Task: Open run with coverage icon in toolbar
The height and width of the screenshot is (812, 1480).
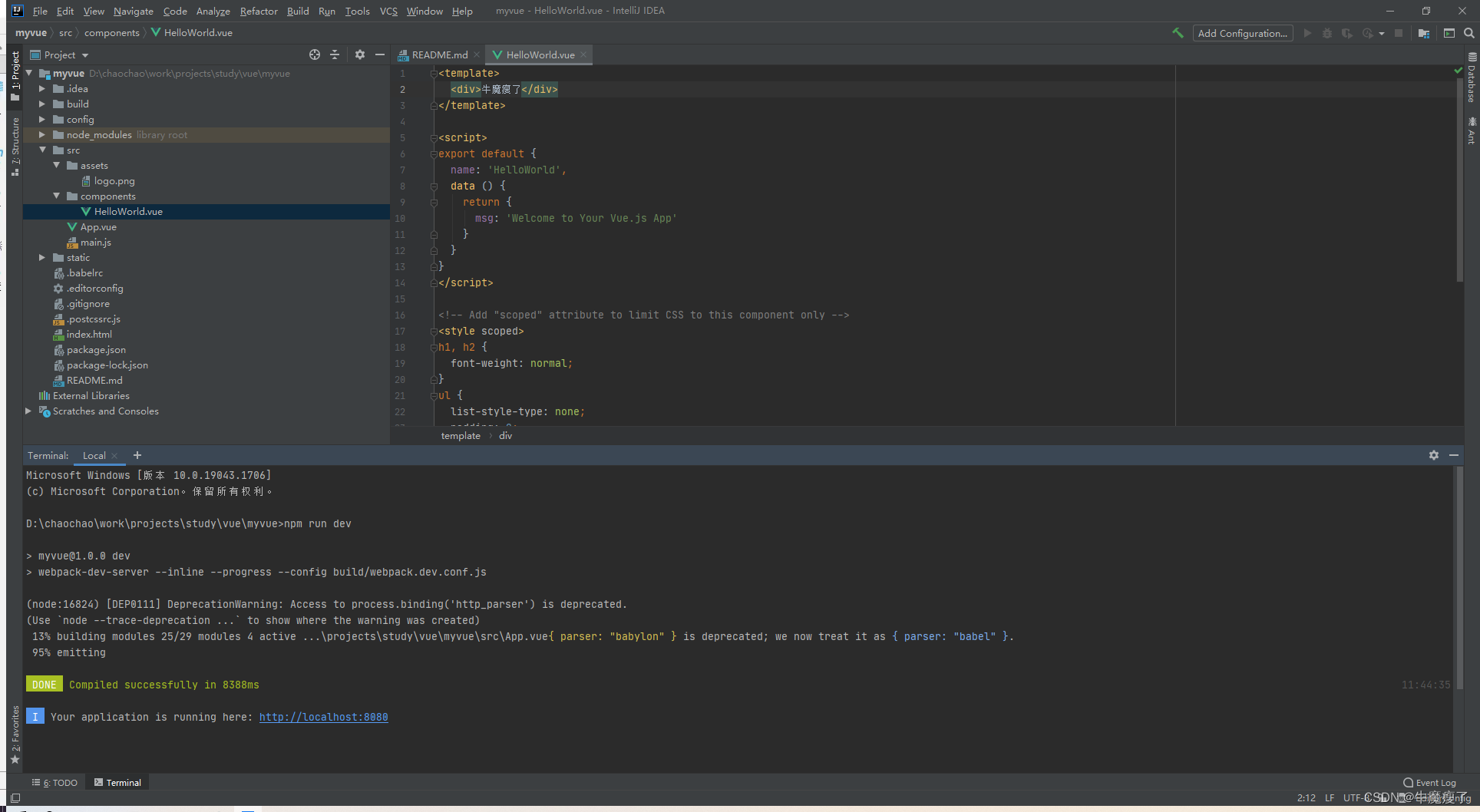Action: pos(1347,33)
